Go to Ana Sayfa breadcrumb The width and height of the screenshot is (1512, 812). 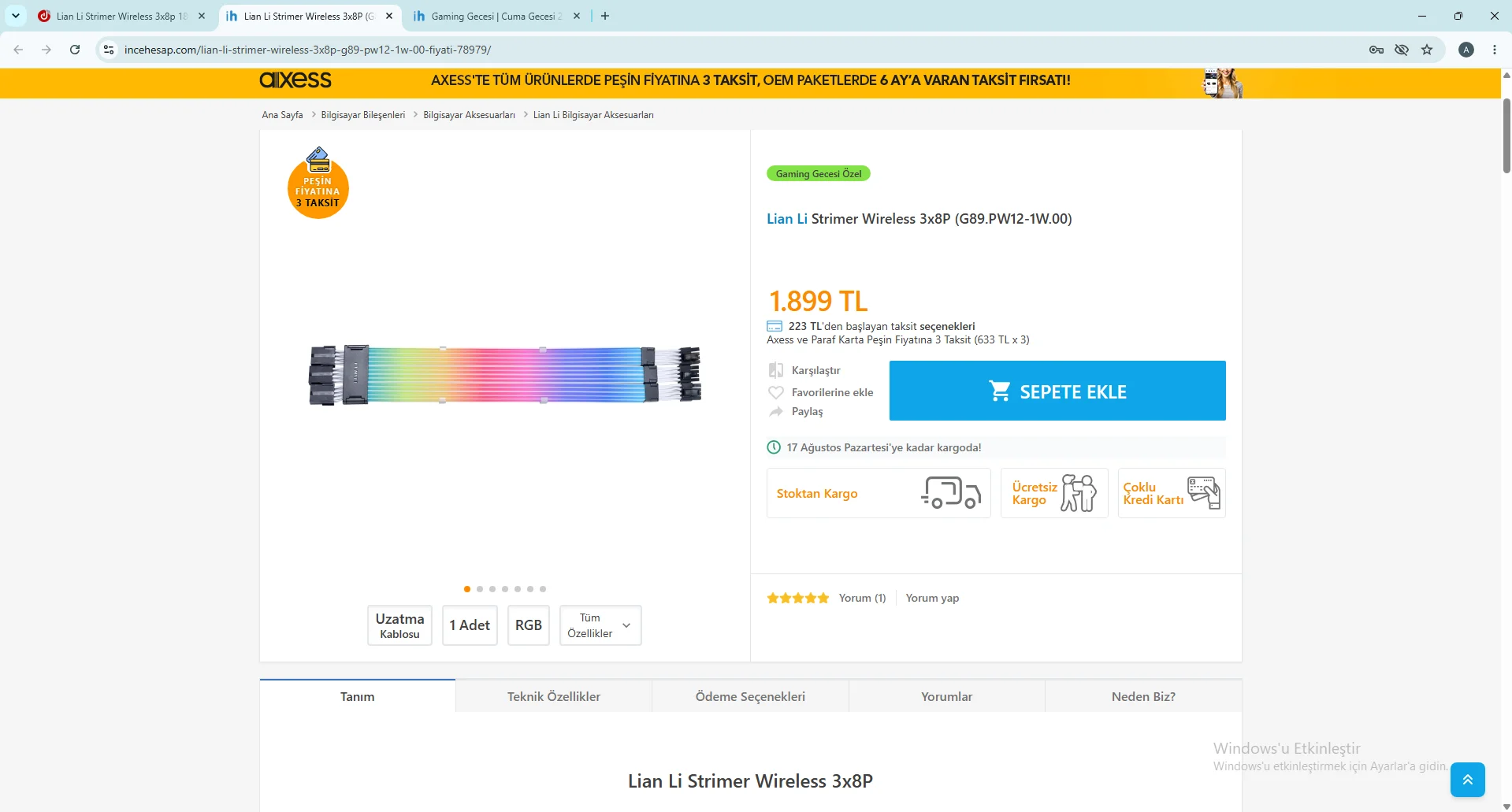pos(282,115)
